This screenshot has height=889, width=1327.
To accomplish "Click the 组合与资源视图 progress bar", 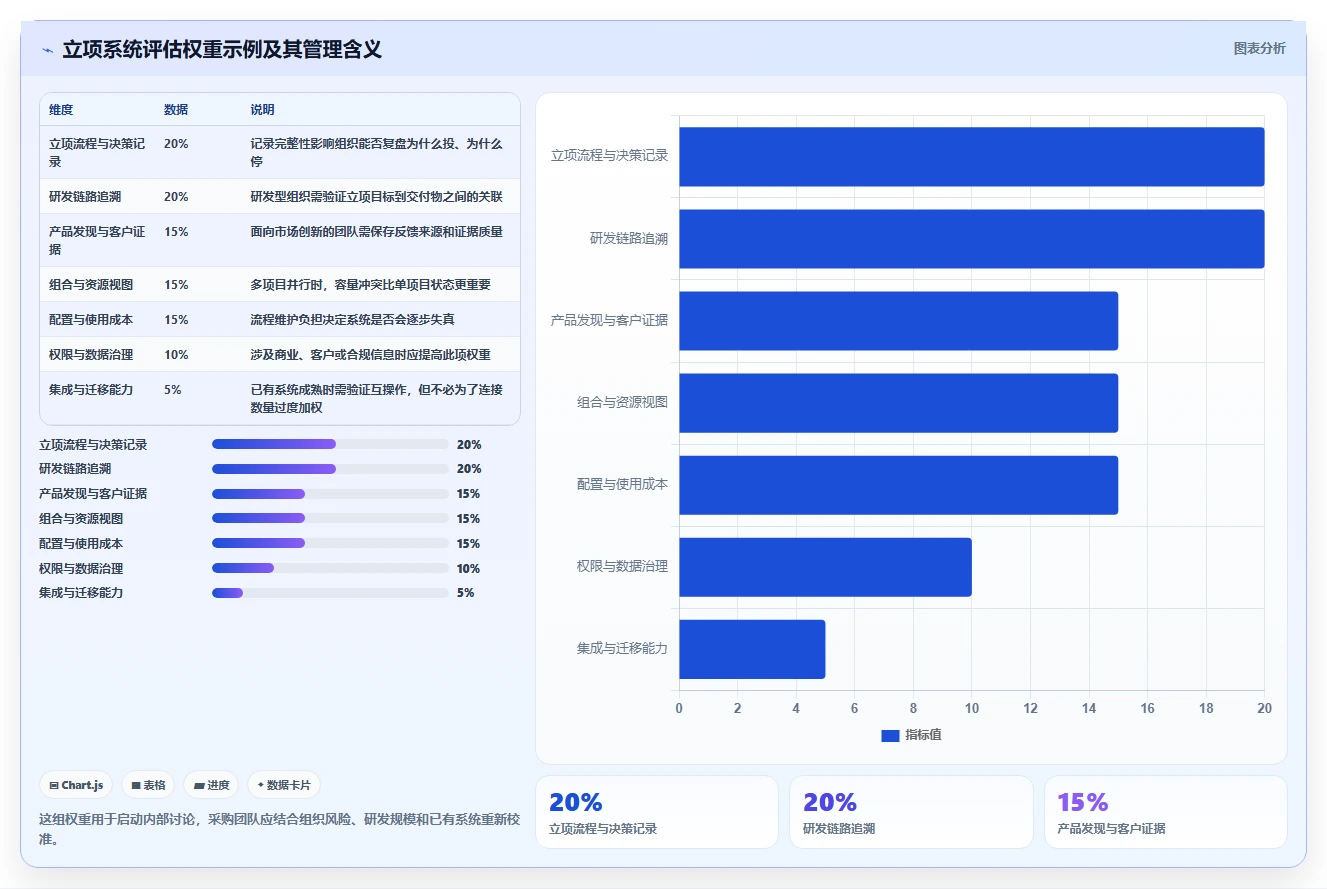I will 330,518.
